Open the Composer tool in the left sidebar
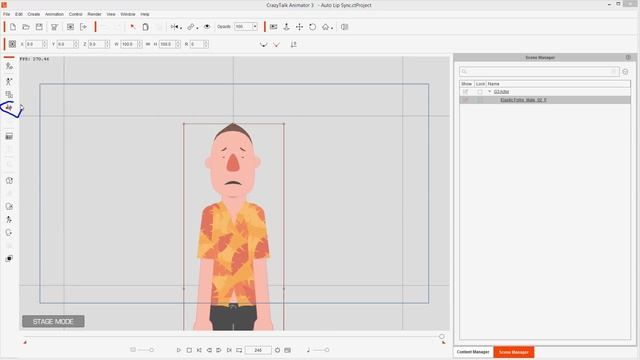 point(9,66)
